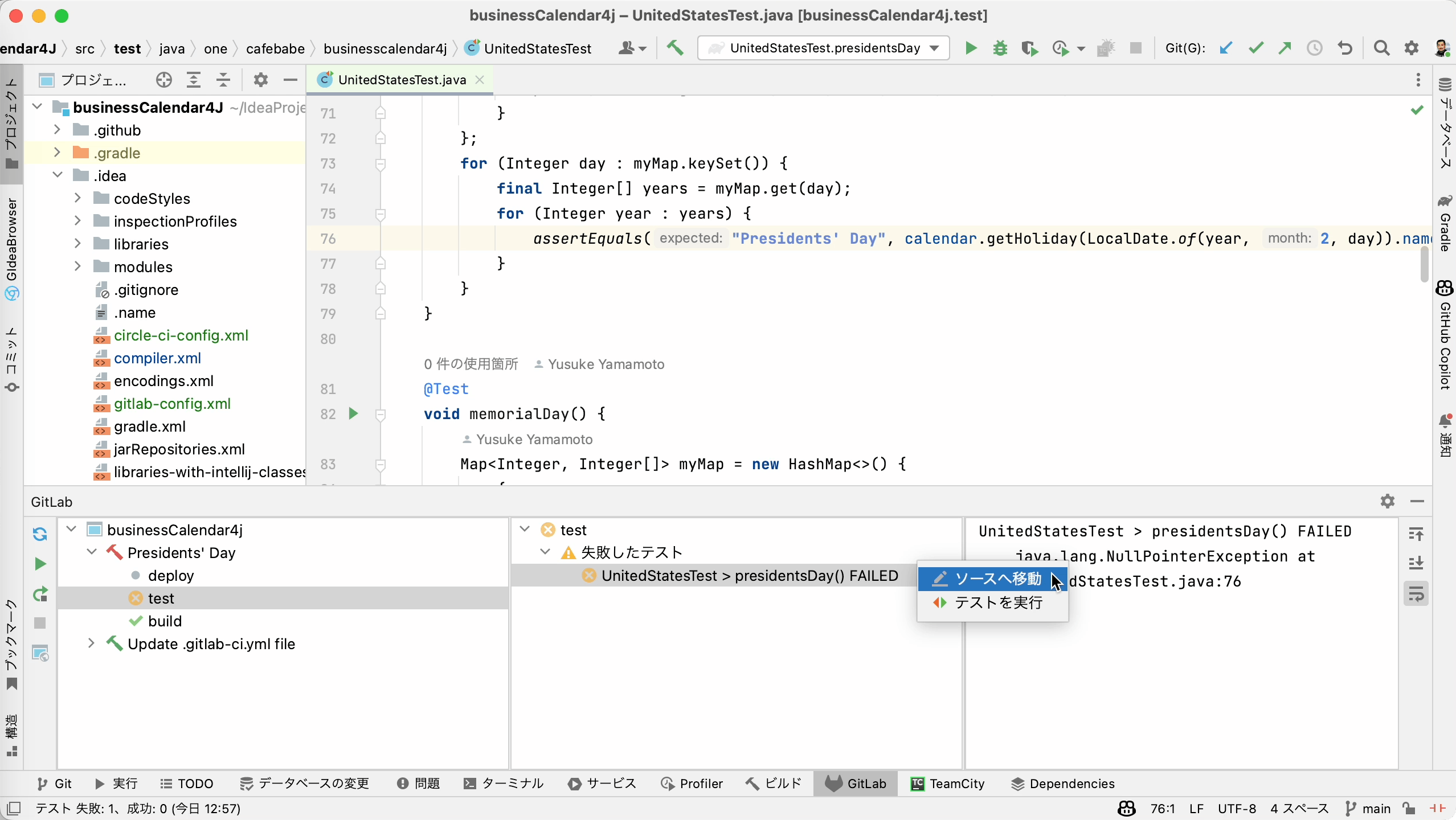
Task: Choose Jump to Source menu item
Action: point(992,579)
